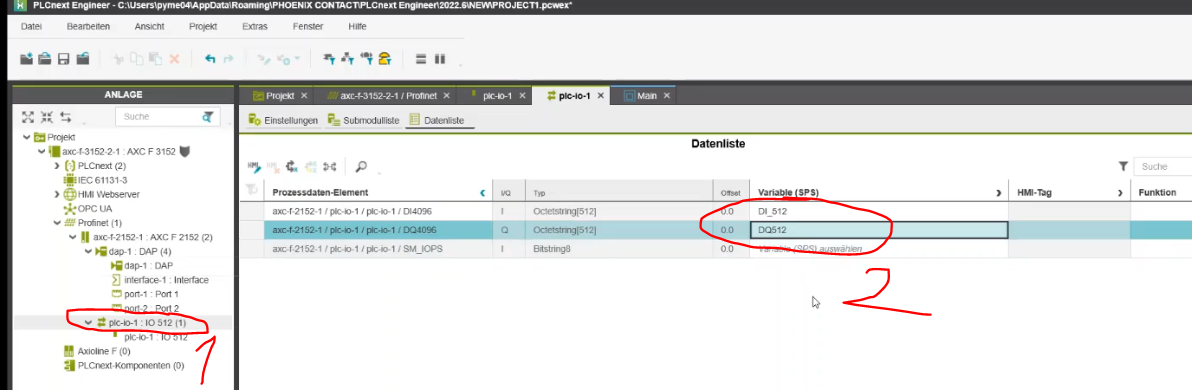
Task: Click the filter funnel icon beside the Datenliste search
Action: [1123, 166]
